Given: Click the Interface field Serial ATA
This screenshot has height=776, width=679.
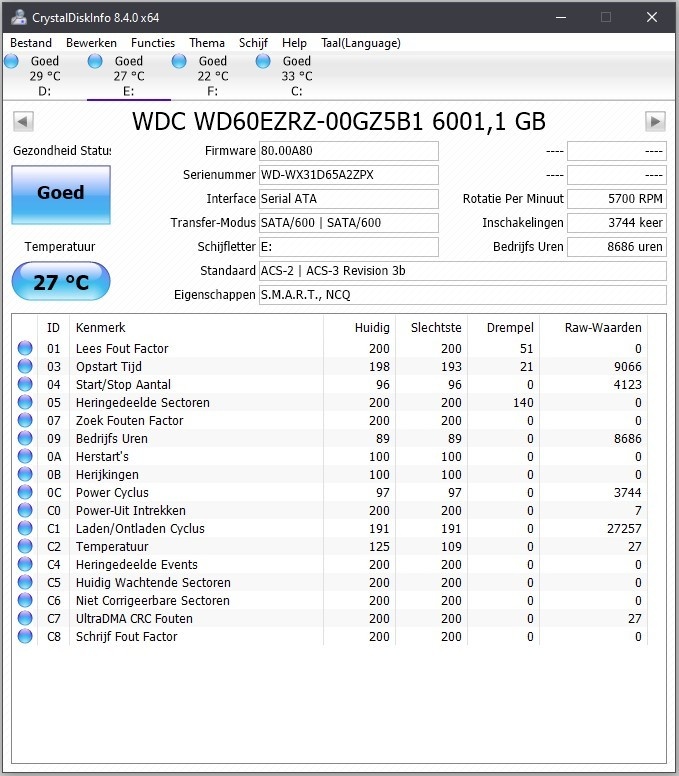Looking at the screenshot, I should [348, 199].
